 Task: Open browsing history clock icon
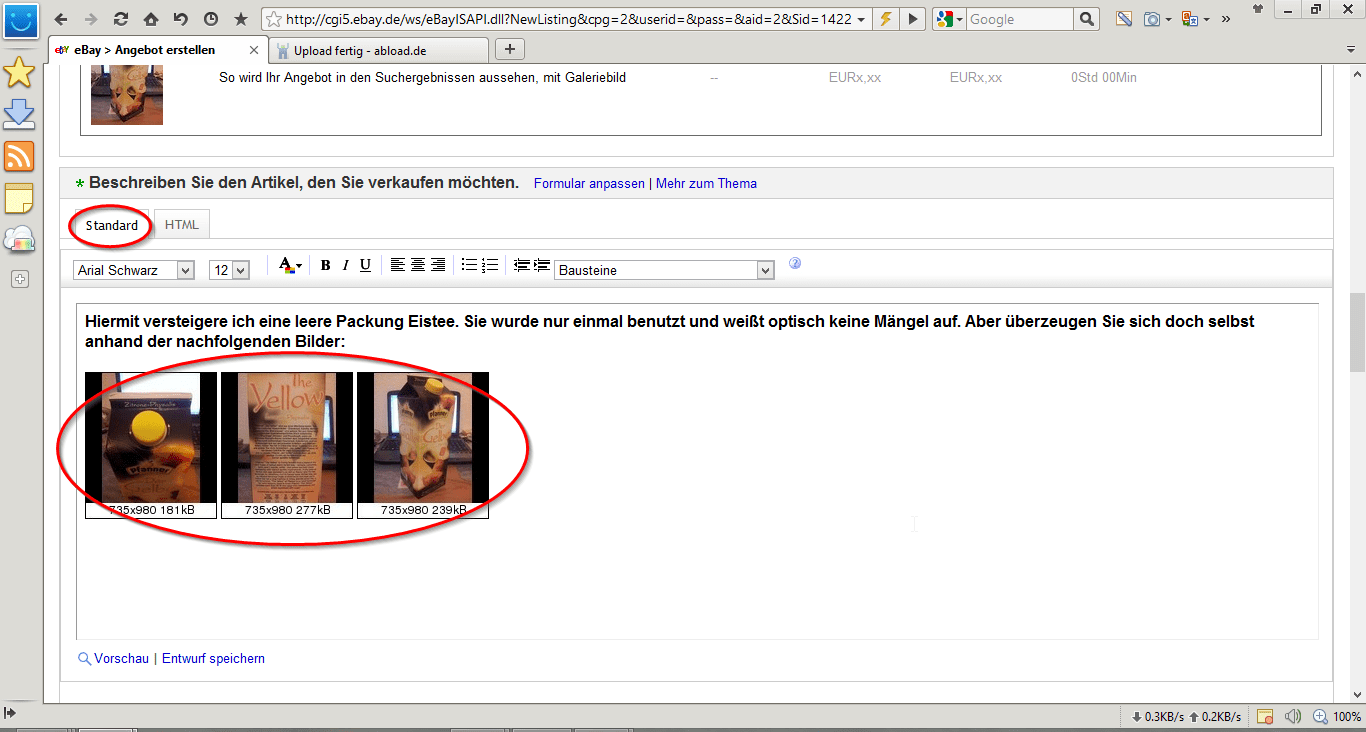tap(211, 19)
